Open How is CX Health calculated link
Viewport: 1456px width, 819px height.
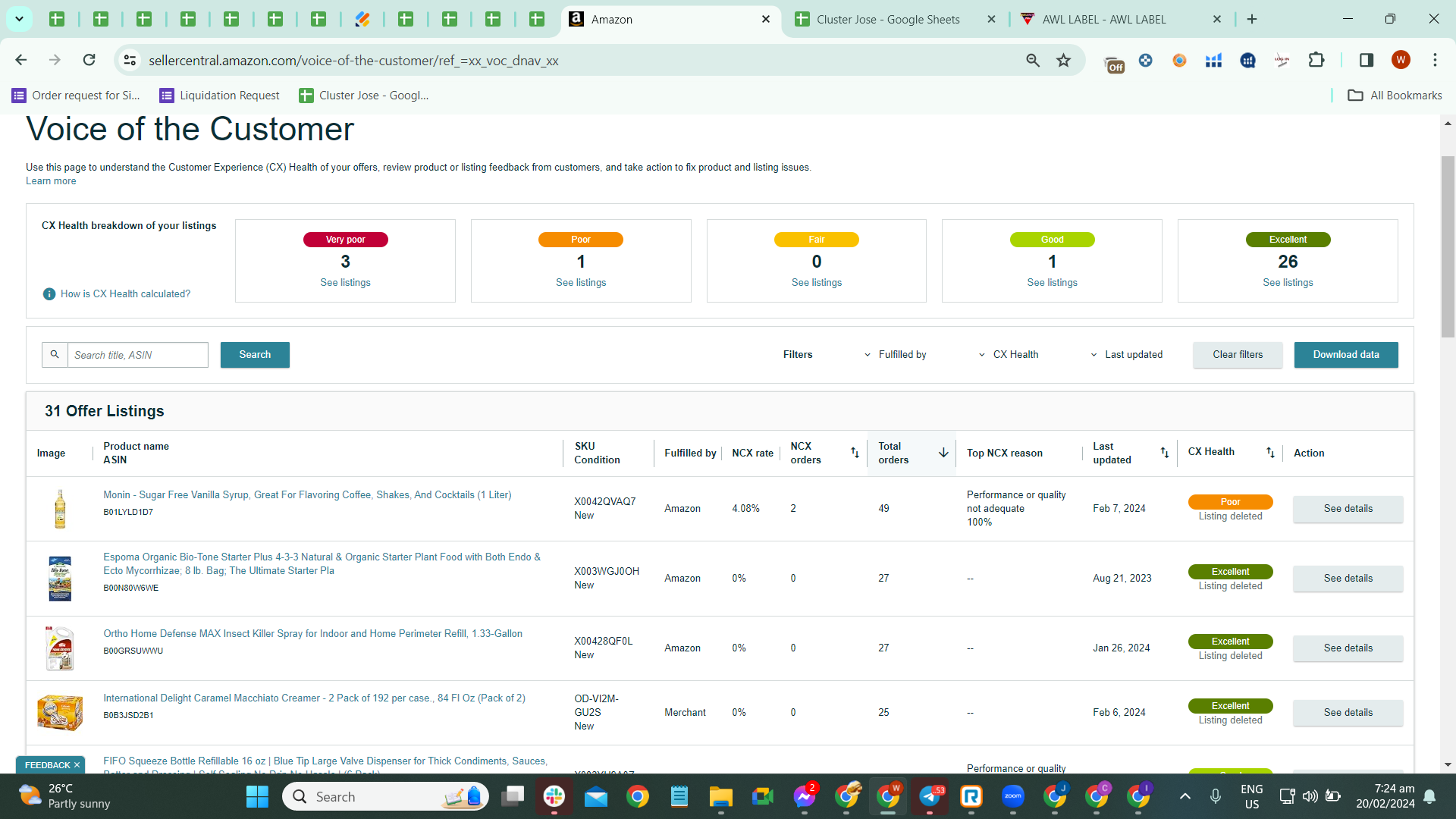[x=126, y=294]
